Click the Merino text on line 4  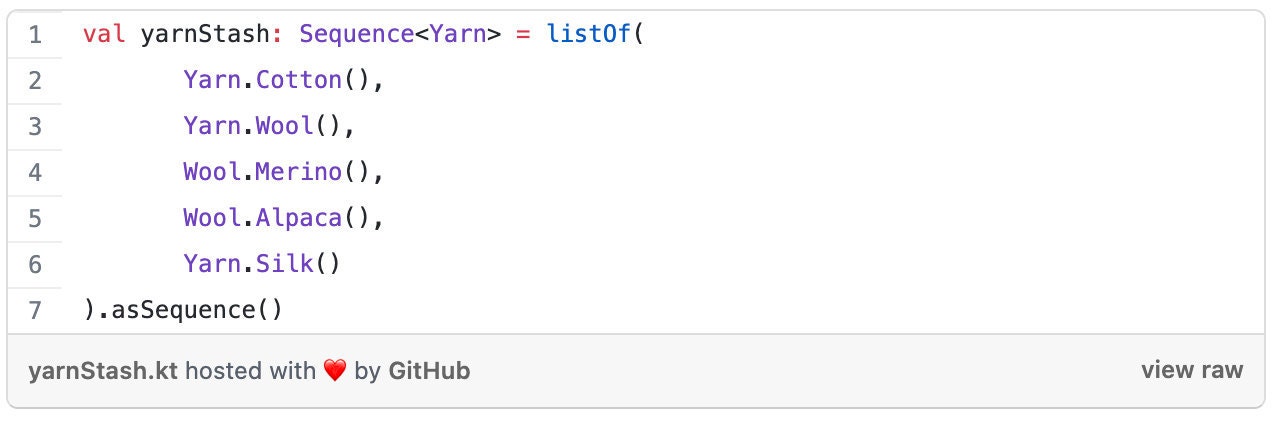[299, 173]
